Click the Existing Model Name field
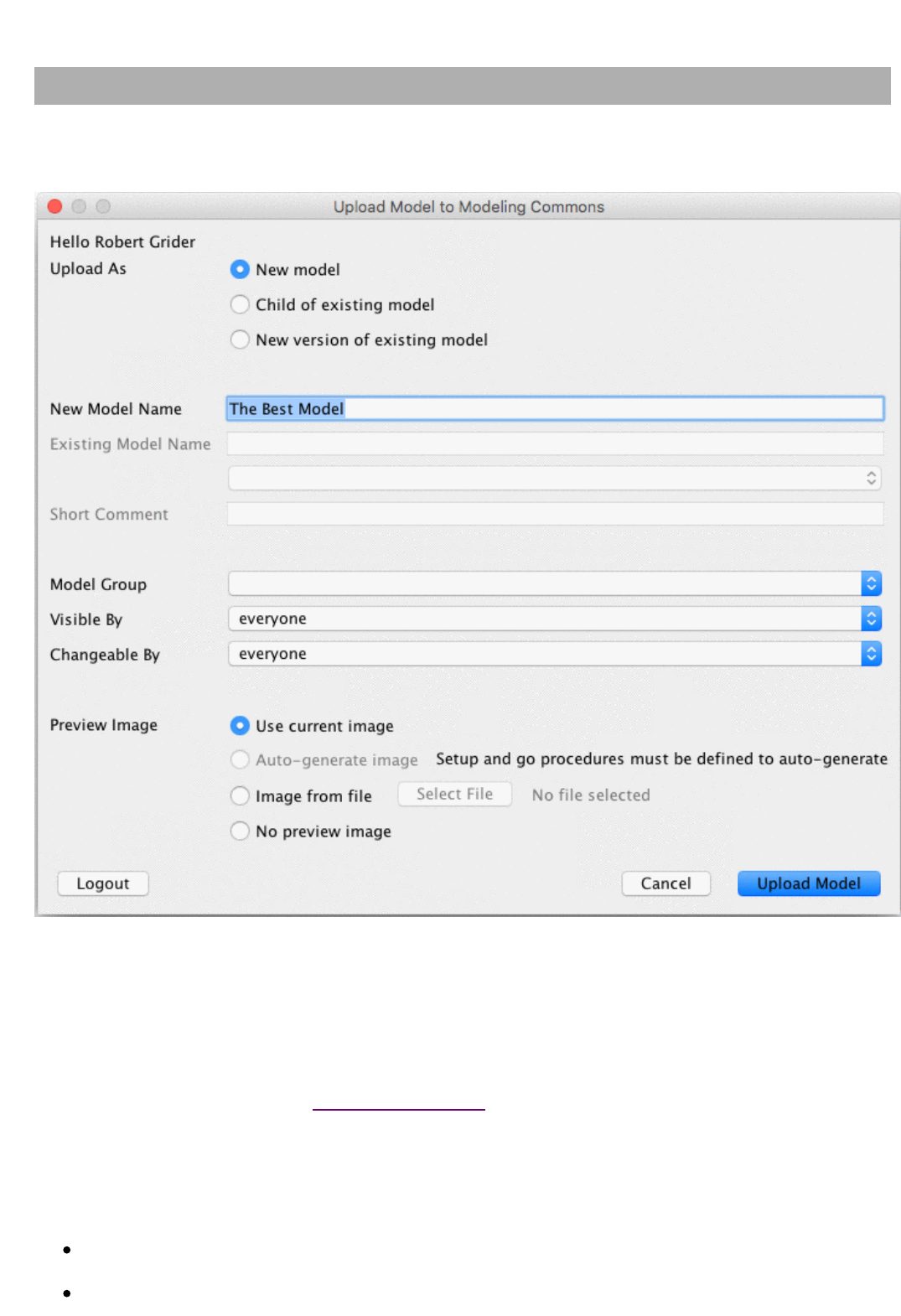Image resolution: width=901 pixels, height=1316 pixels. click(555, 443)
